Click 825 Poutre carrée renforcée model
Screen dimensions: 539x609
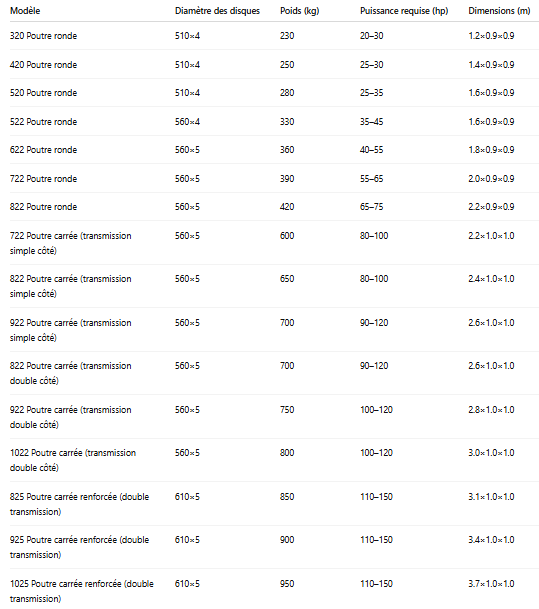(x=80, y=504)
